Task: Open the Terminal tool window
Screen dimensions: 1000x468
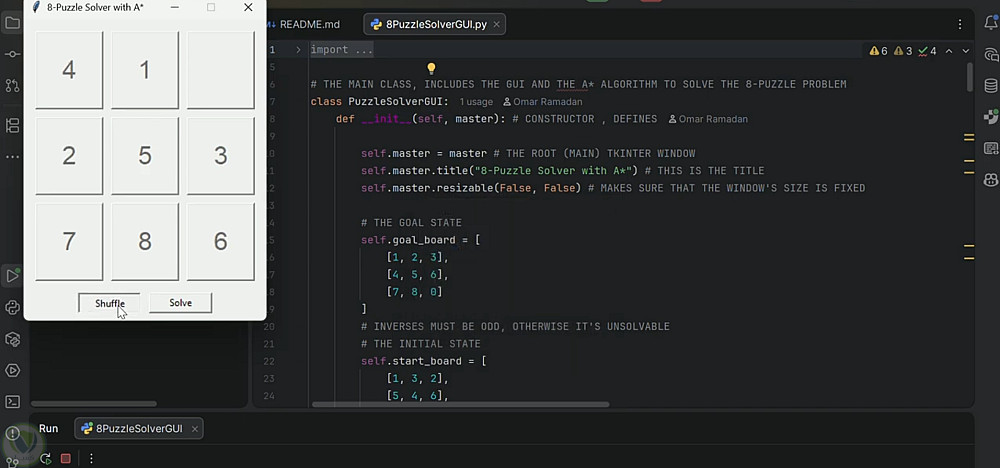Action: pyautogui.click(x=12, y=402)
